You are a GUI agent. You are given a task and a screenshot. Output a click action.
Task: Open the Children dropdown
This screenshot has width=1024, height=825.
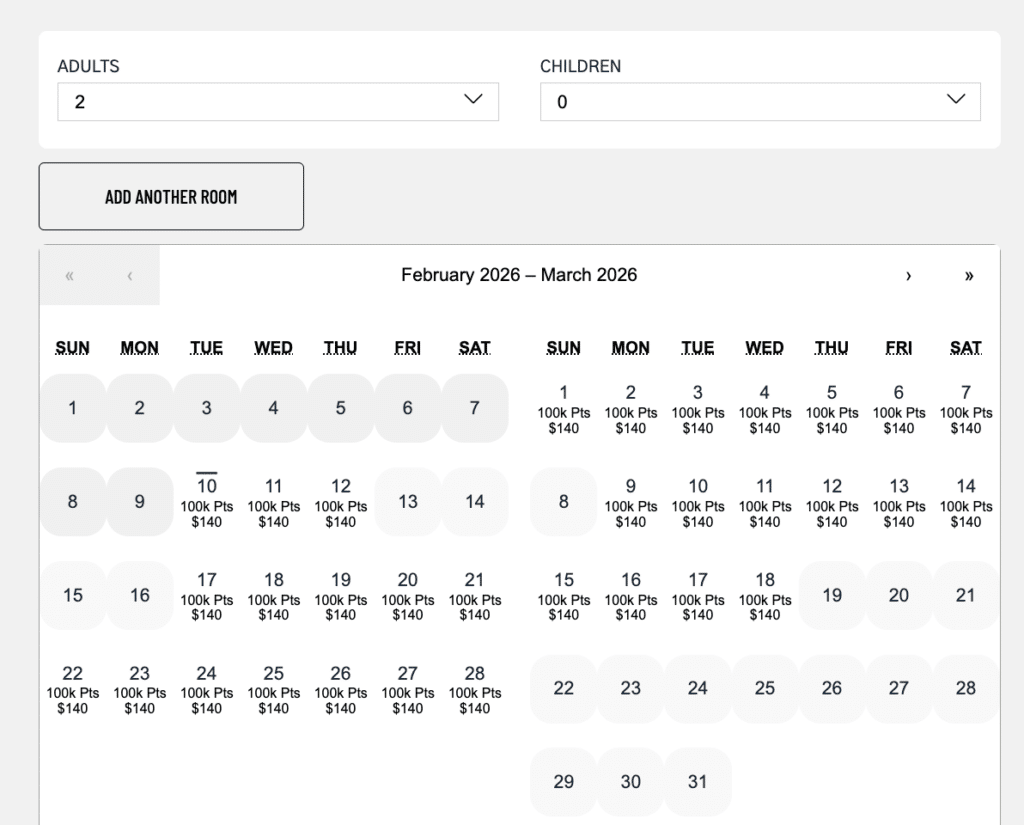click(x=760, y=102)
